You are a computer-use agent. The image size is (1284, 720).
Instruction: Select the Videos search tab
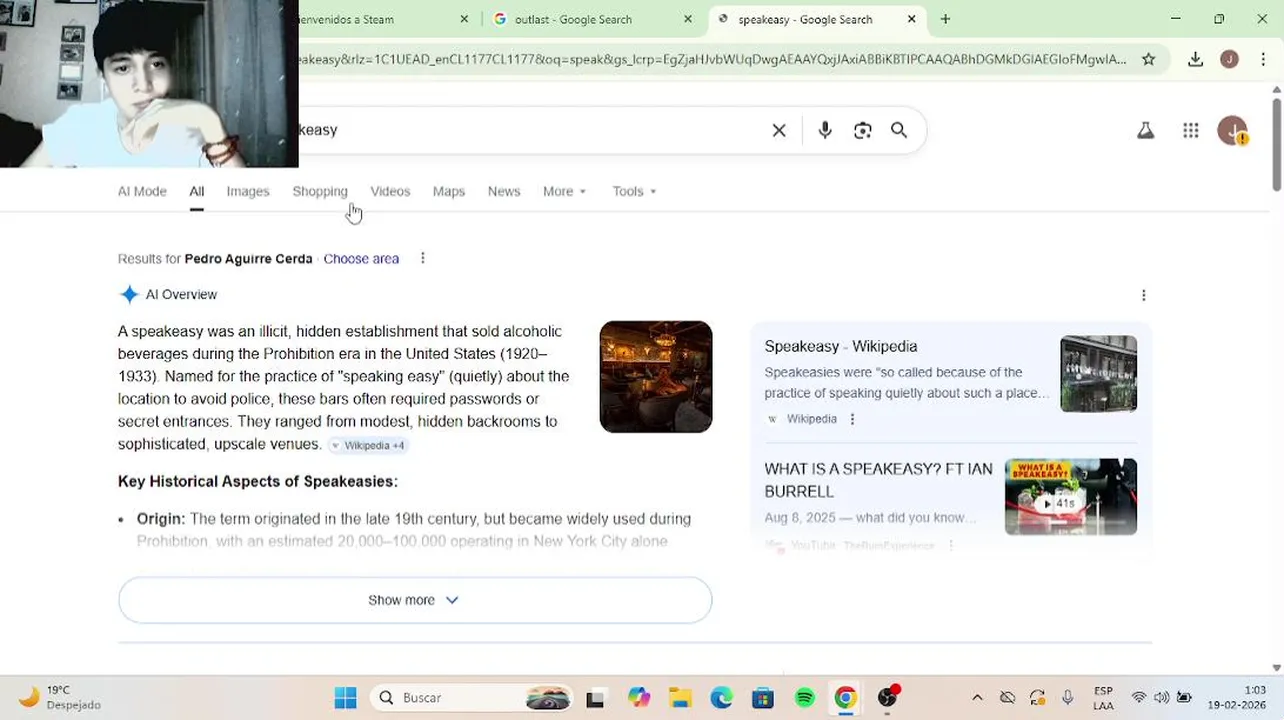click(x=390, y=191)
